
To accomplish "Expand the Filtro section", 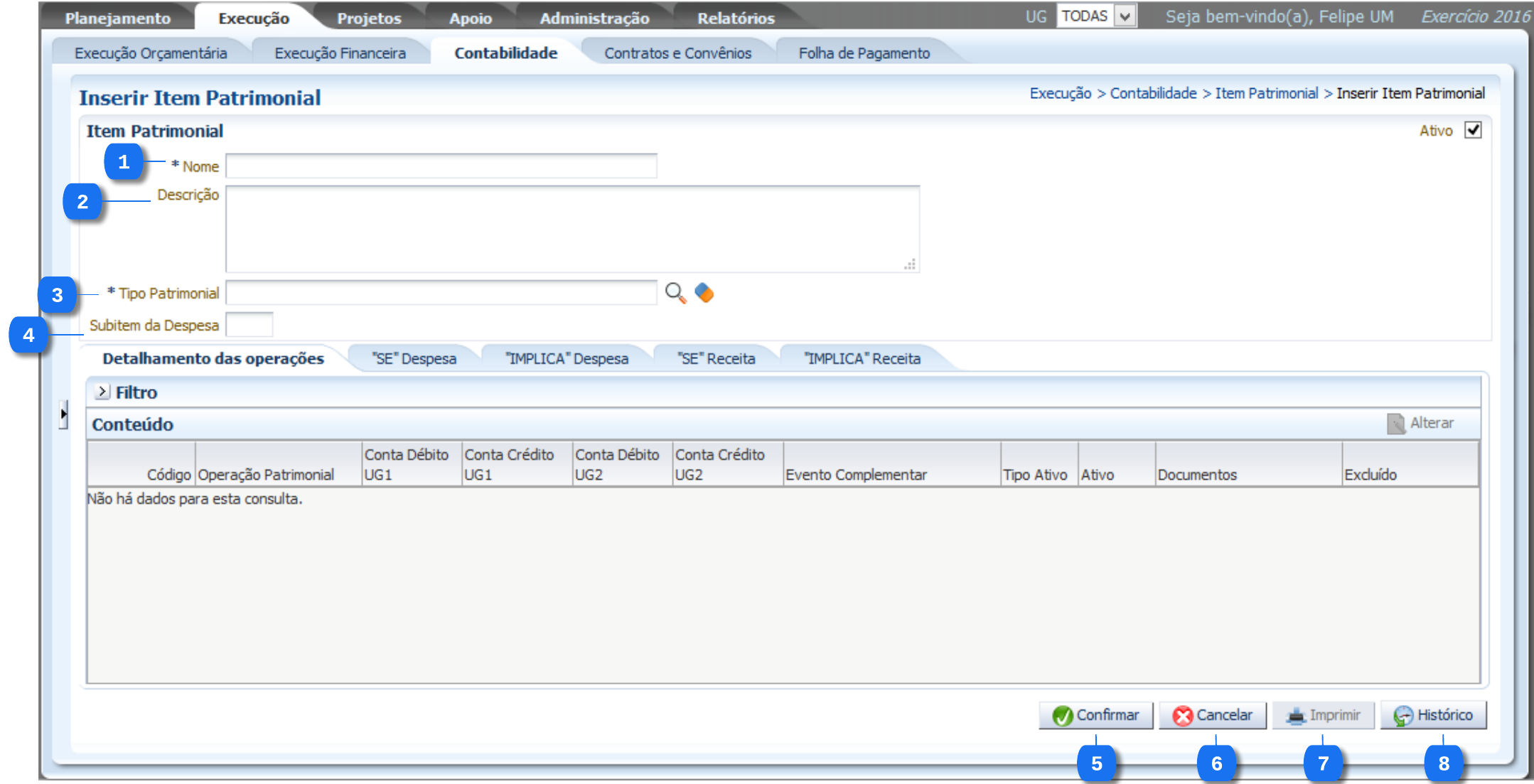I will coord(102,392).
